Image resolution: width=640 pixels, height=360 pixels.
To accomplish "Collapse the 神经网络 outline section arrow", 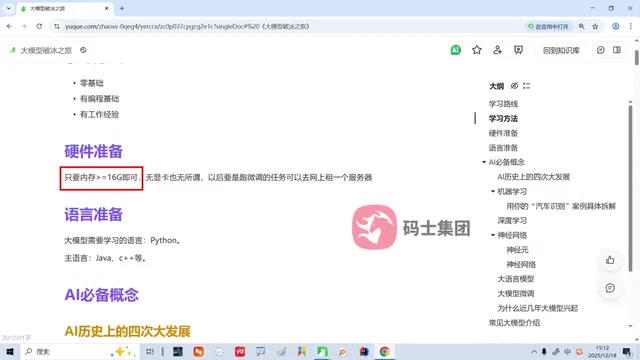I will (x=493, y=235).
